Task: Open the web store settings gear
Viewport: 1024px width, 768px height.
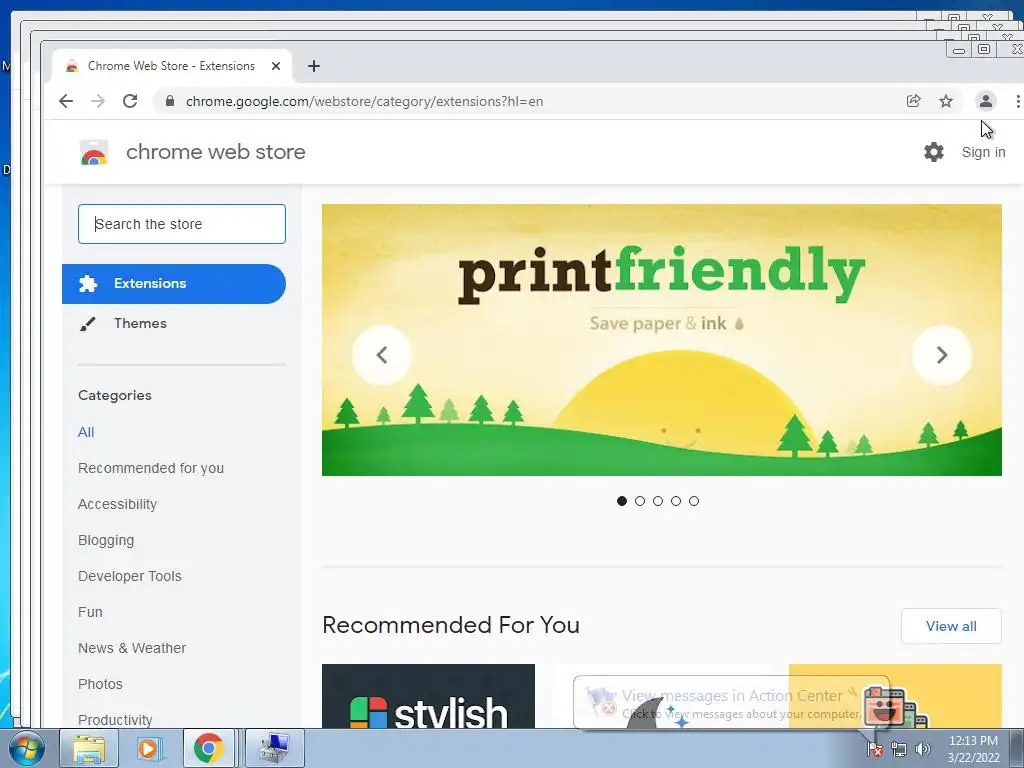Action: (934, 152)
